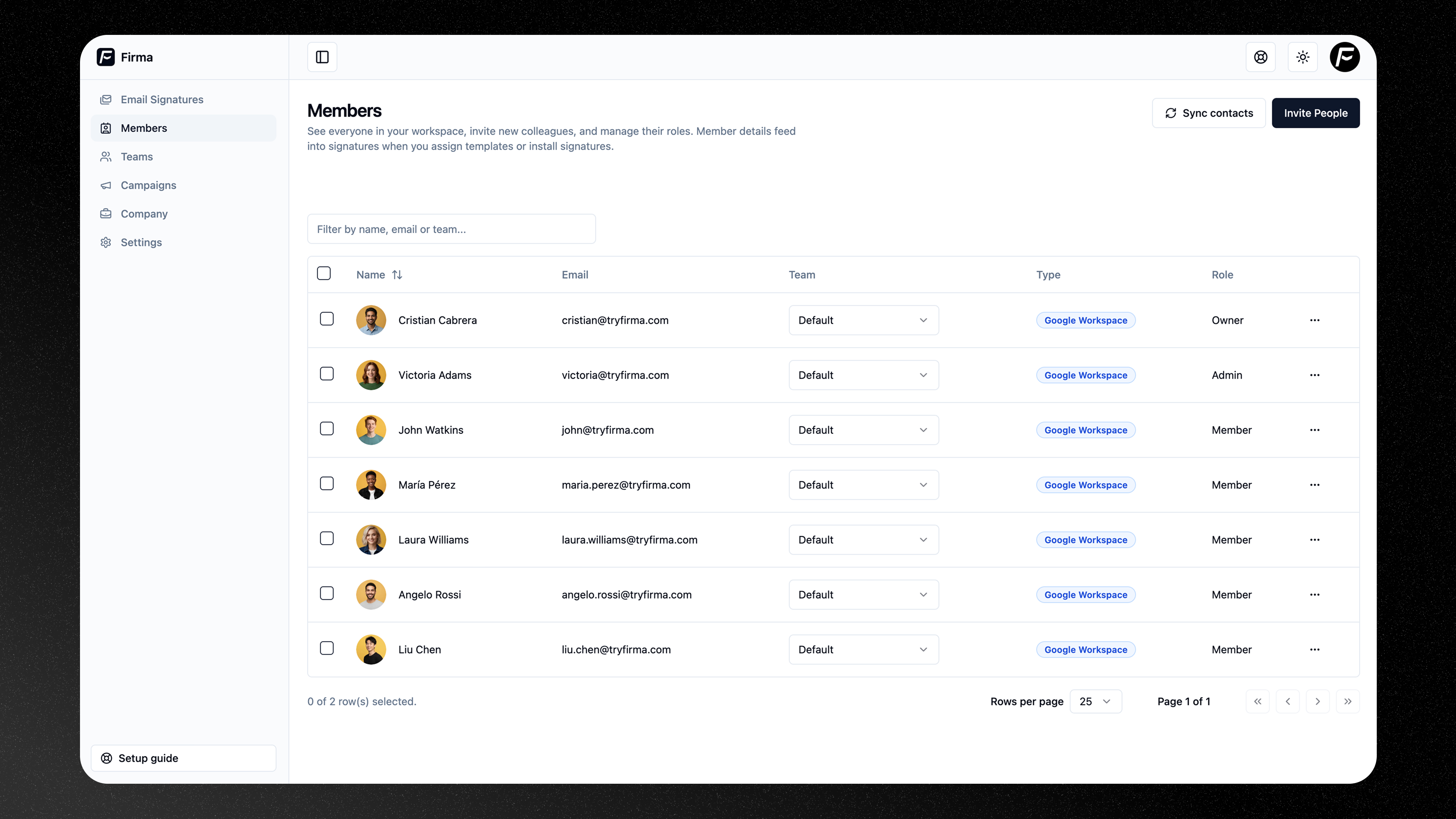Open Settings in sidebar
Image resolution: width=1456 pixels, height=819 pixels.
coord(184,243)
